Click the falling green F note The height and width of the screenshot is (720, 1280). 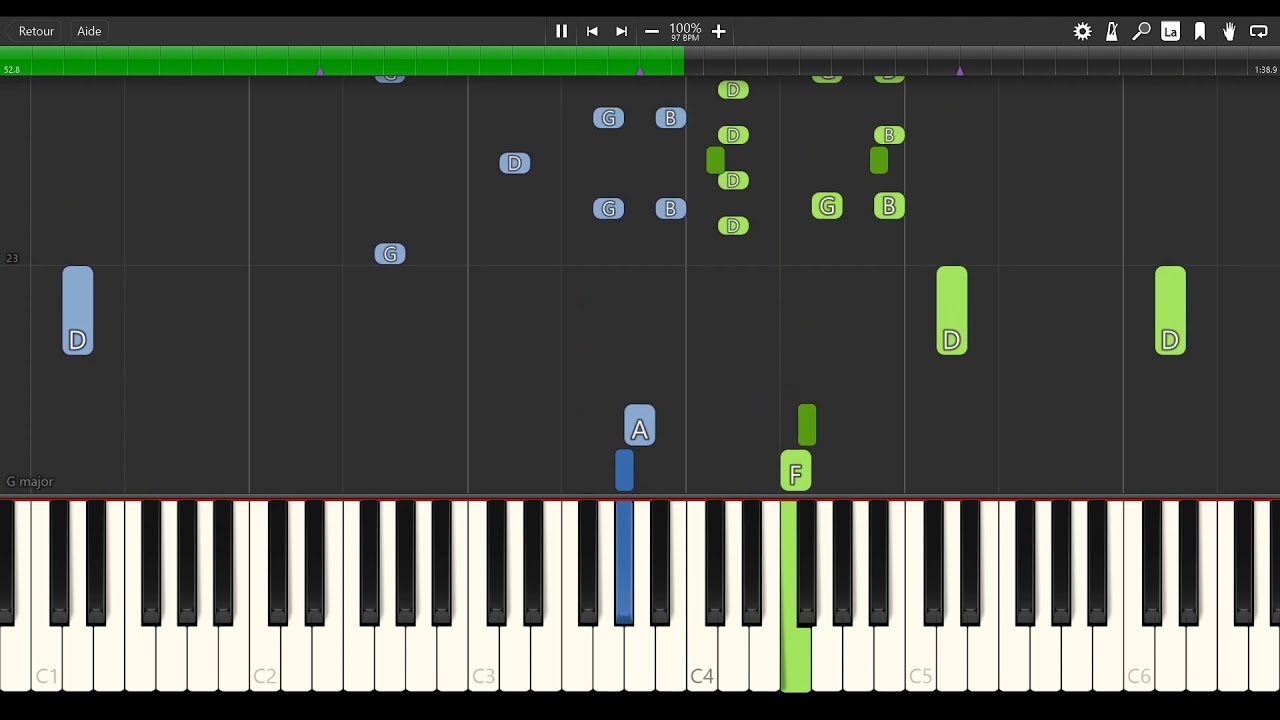[x=796, y=470]
